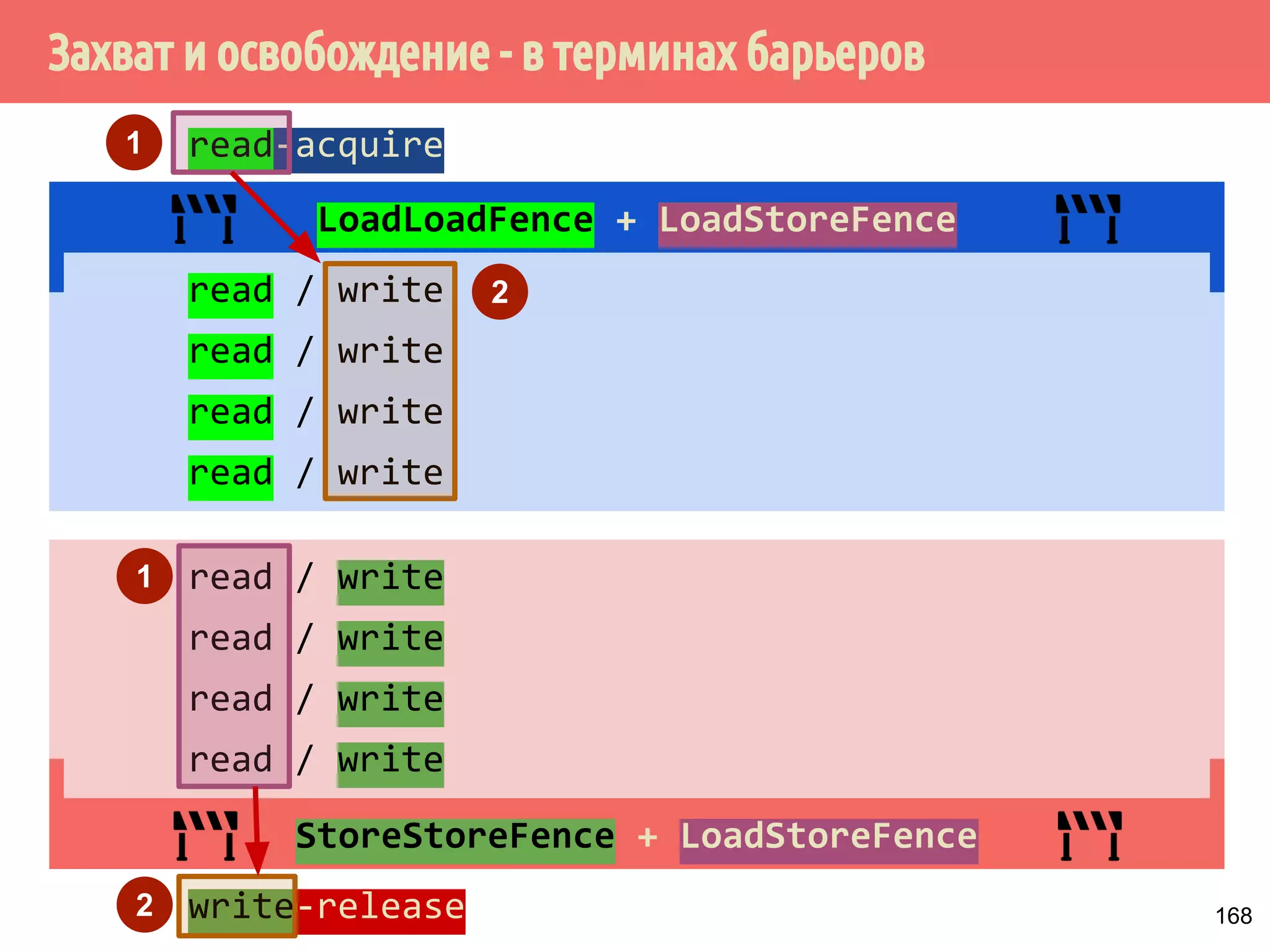Click the purple LoadStoreFence in blue bar
The height and width of the screenshot is (952, 1270).
click(x=807, y=221)
